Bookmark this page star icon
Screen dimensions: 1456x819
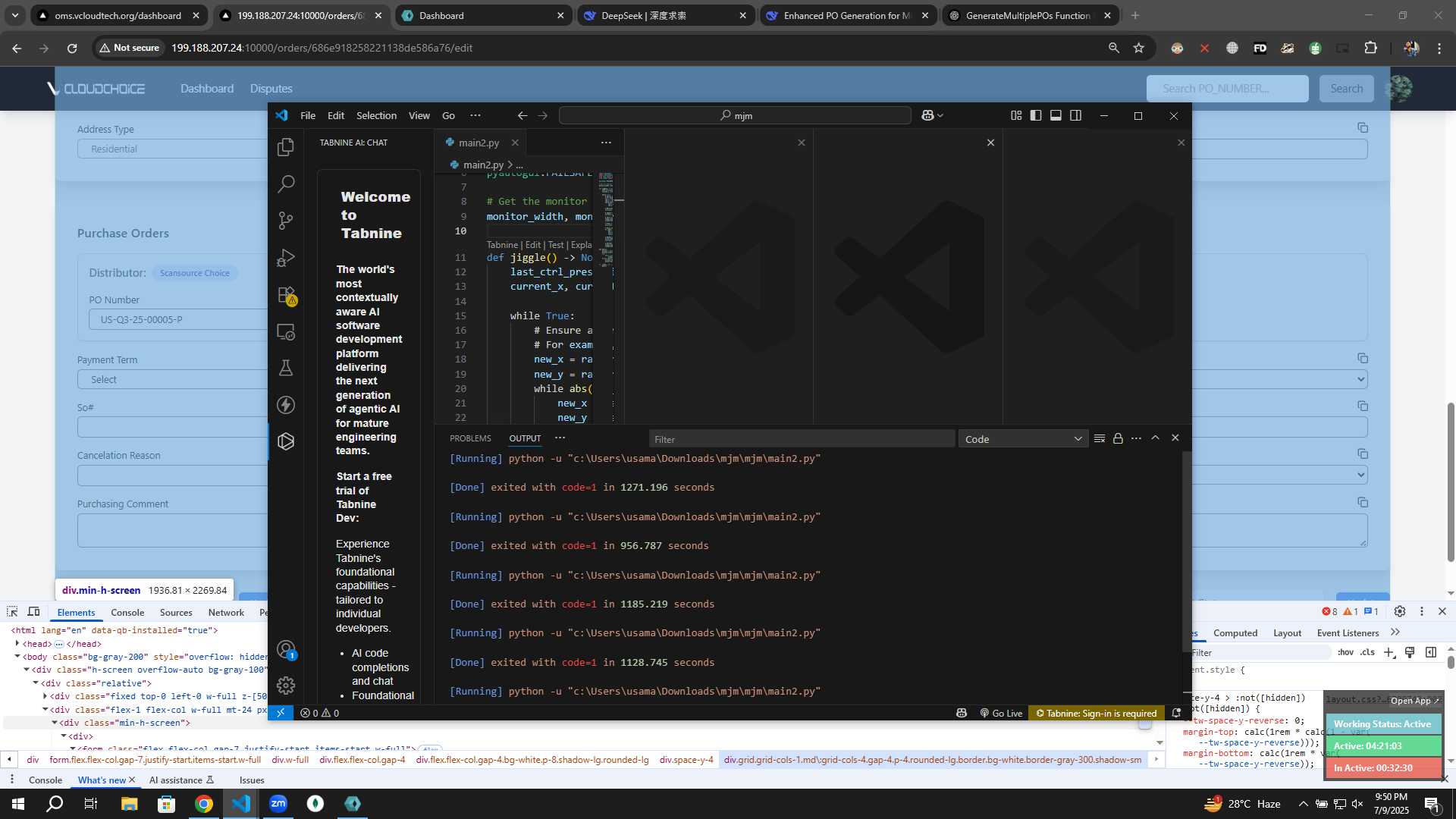click(1138, 48)
